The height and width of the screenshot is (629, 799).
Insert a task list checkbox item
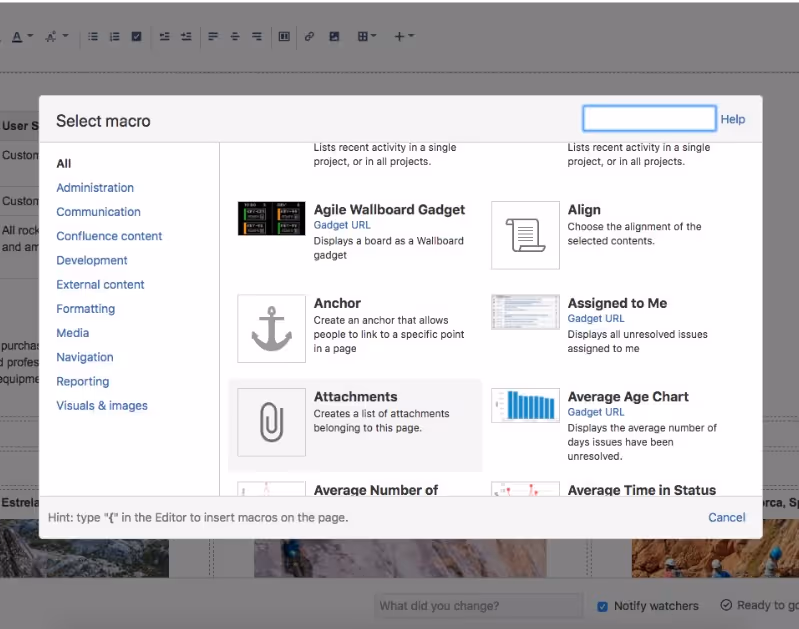tap(137, 36)
